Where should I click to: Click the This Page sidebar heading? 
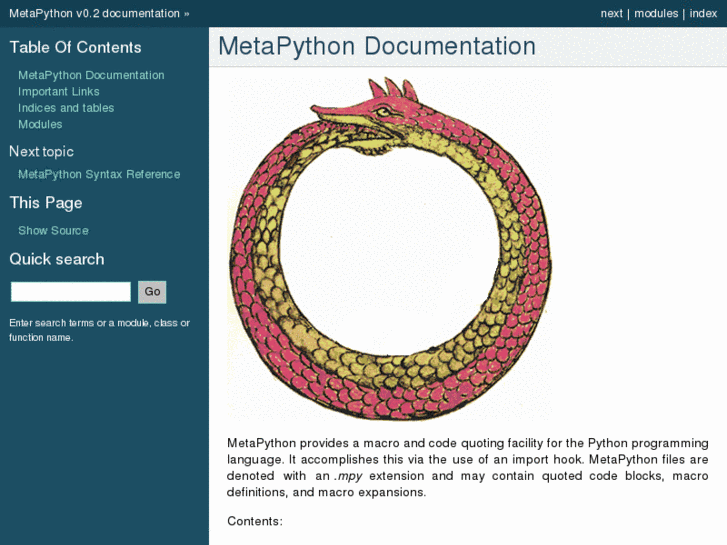[x=45, y=203]
